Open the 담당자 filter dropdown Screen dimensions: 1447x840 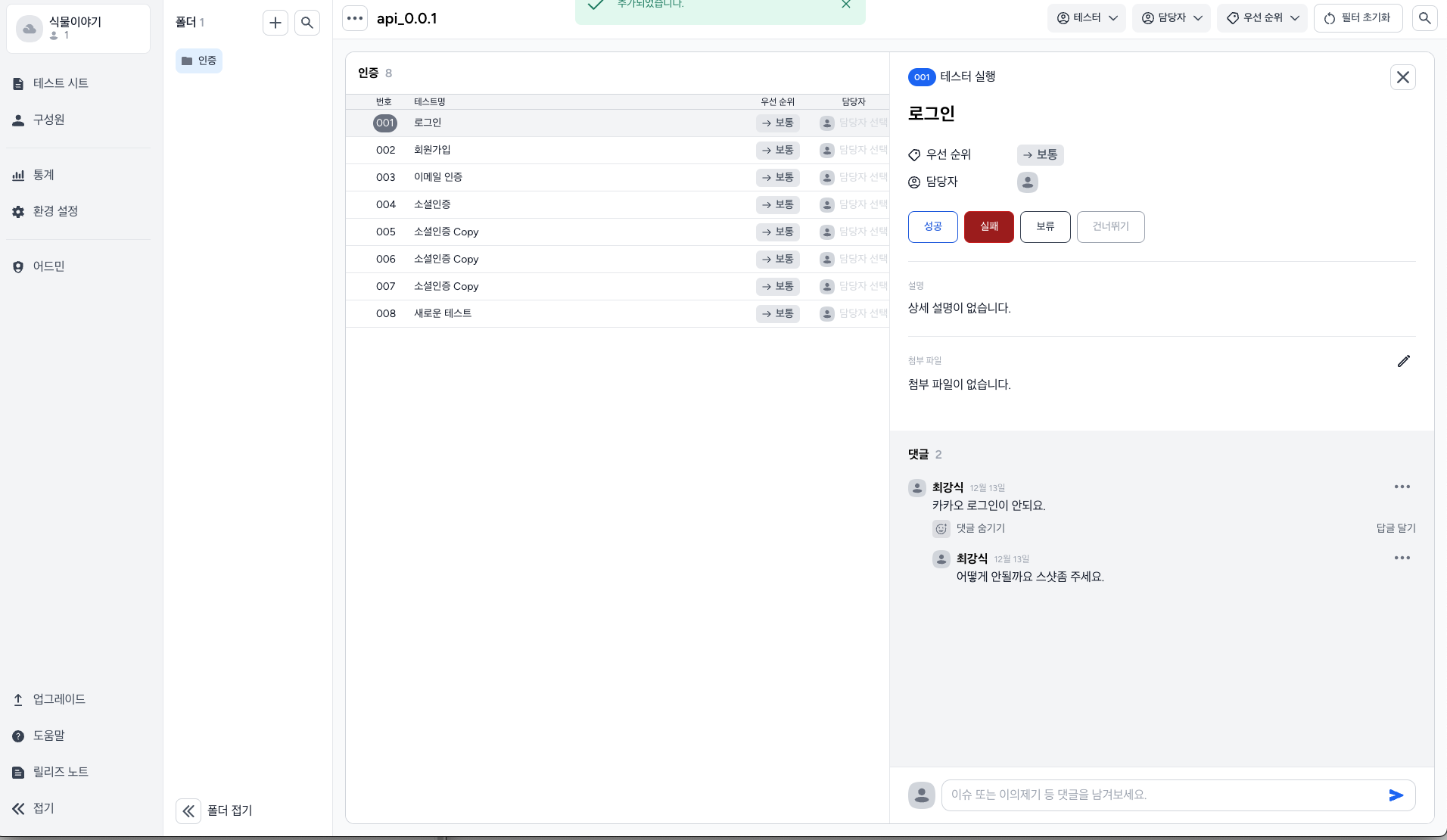click(x=1172, y=17)
